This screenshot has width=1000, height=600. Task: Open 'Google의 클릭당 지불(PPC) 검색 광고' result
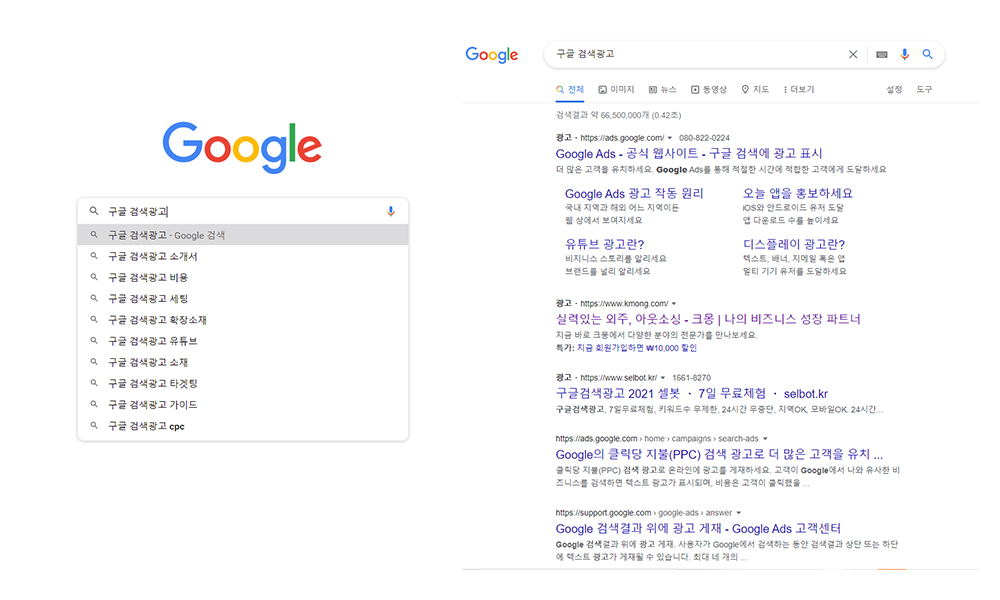tap(719, 455)
